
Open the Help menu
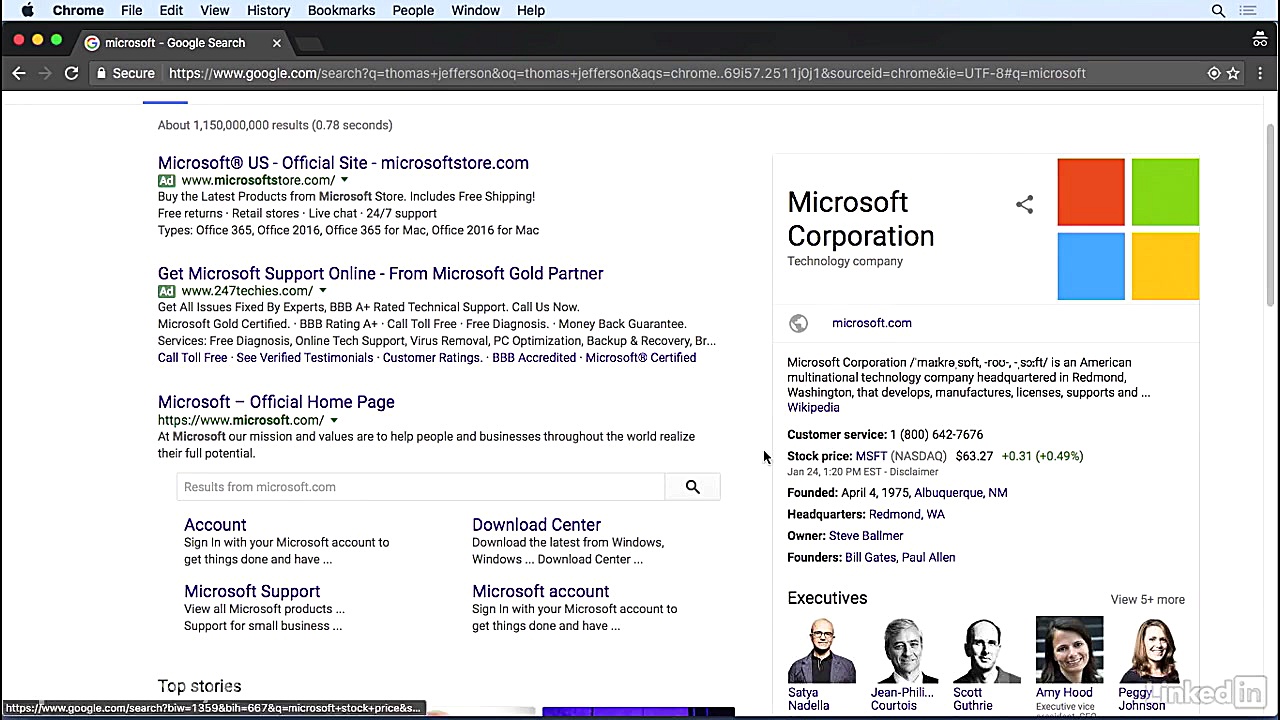tap(531, 10)
